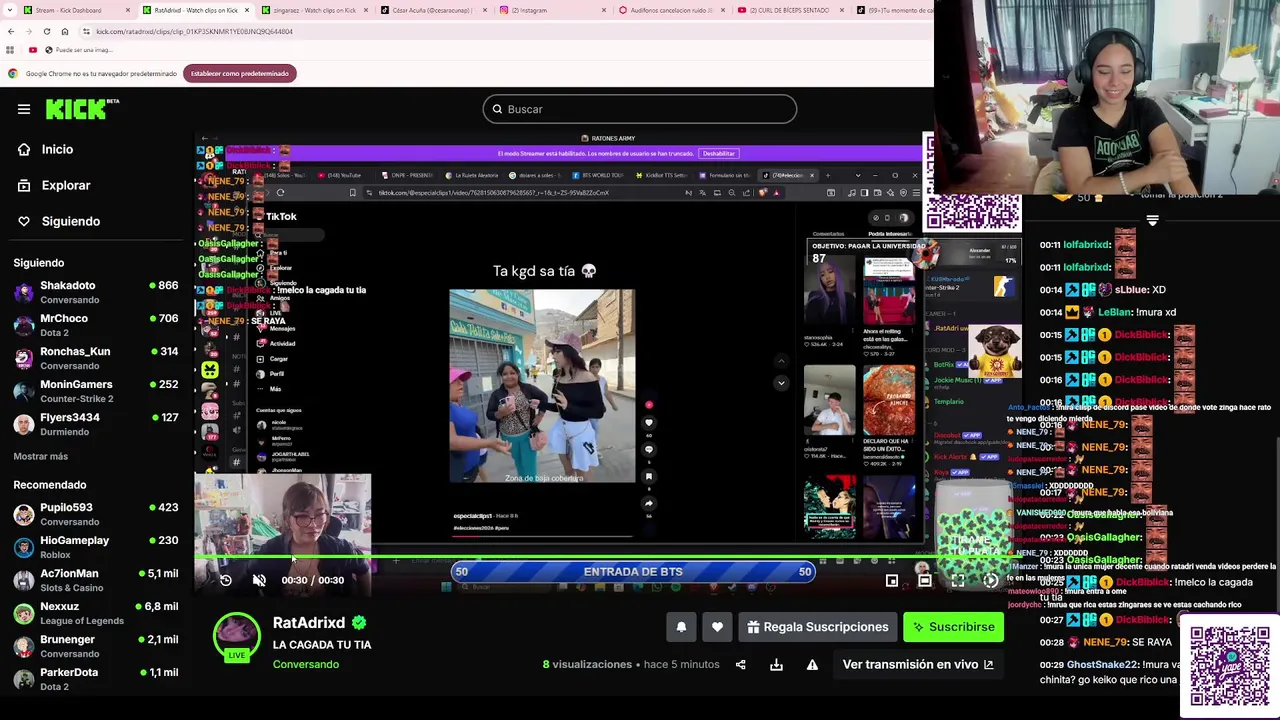Follow RatAdrixd with the heart button

pyautogui.click(x=717, y=627)
